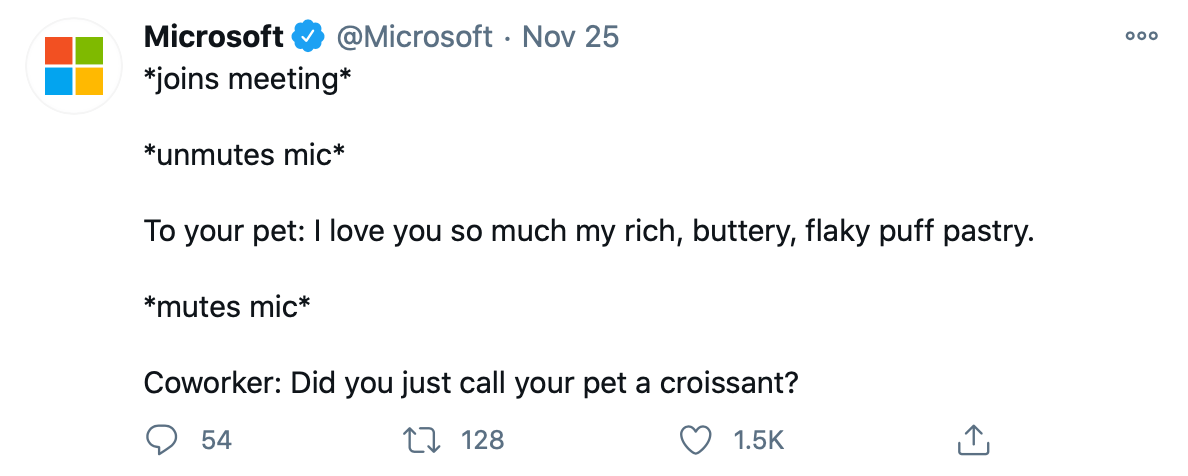Visit the @Microsoft handle
Image resolution: width=1188 pixels, height=476 pixels.
(x=415, y=37)
